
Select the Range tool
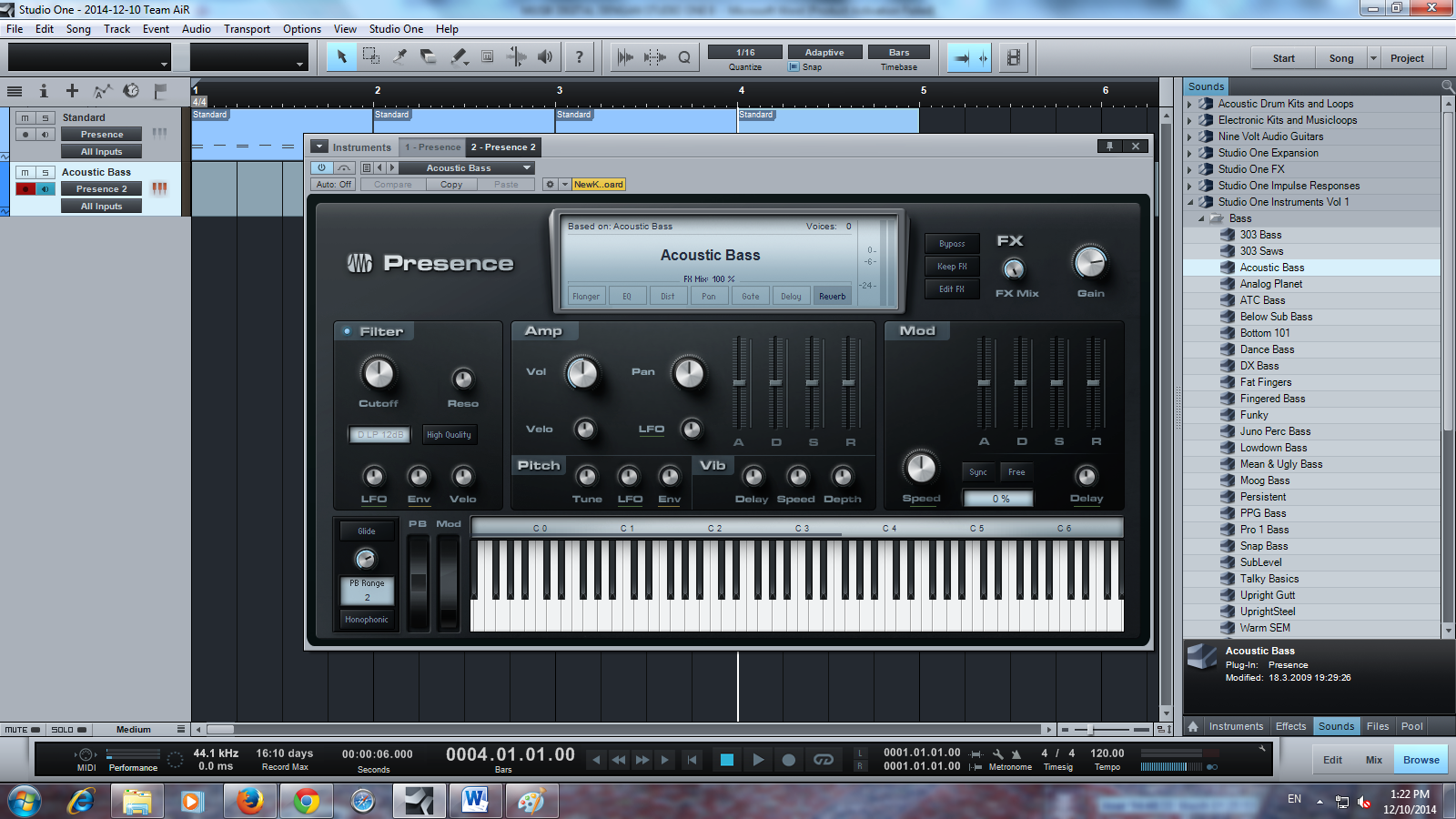point(370,56)
